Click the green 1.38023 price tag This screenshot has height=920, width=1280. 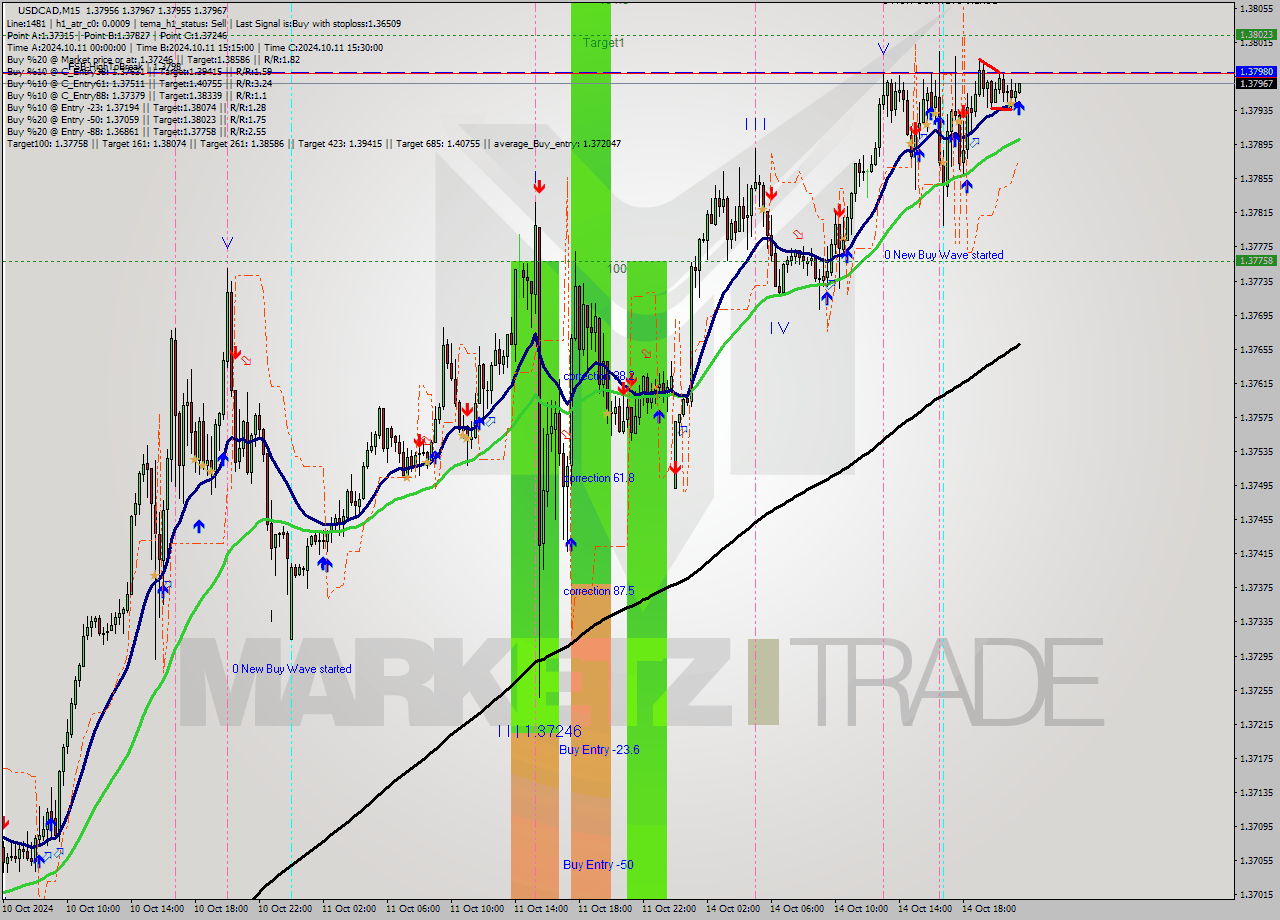[1256, 35]
